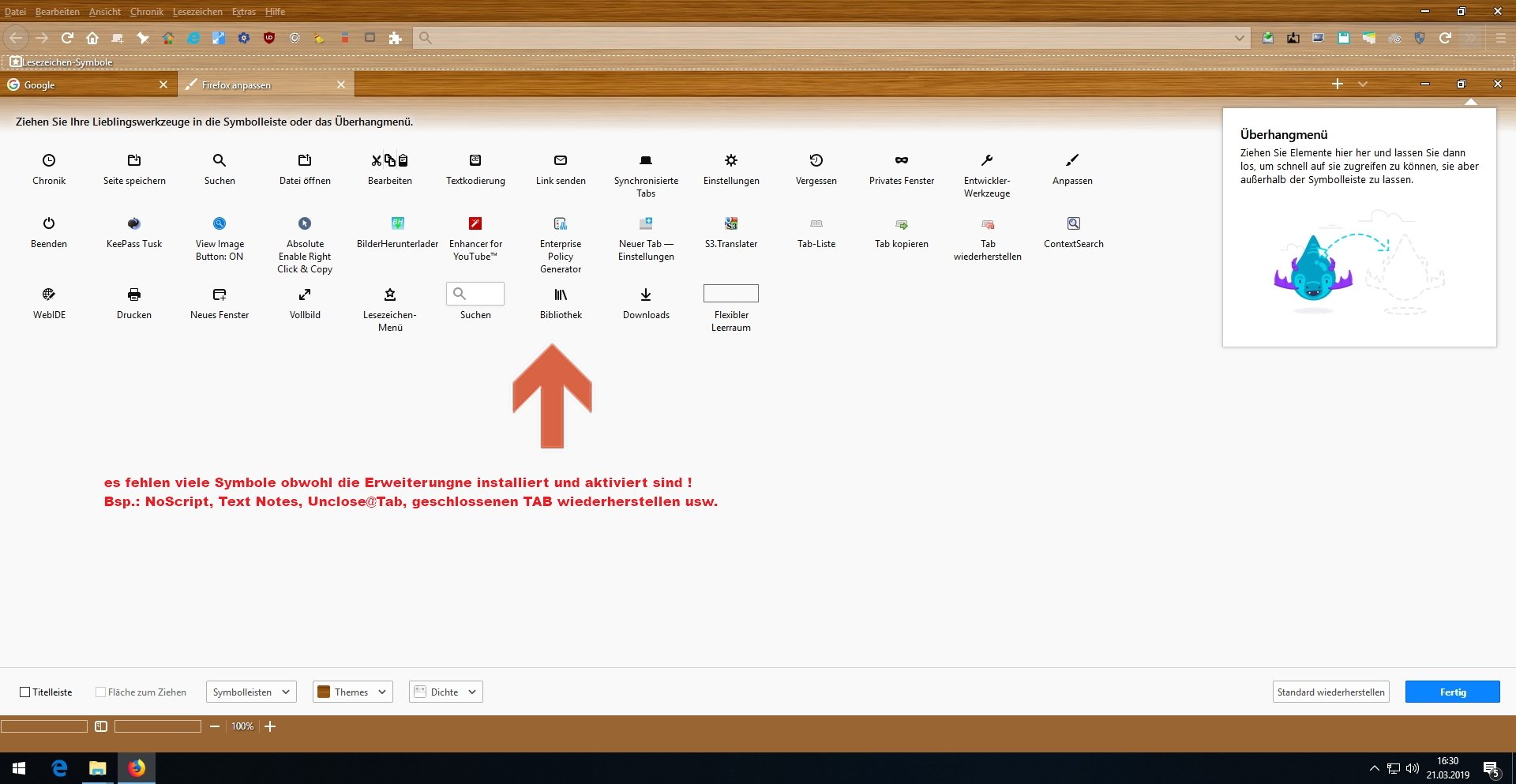The height and width of the screenshot is (784, 1516).
Task: Click the 100% zoom reset label
Action: [x=242, y=726]
